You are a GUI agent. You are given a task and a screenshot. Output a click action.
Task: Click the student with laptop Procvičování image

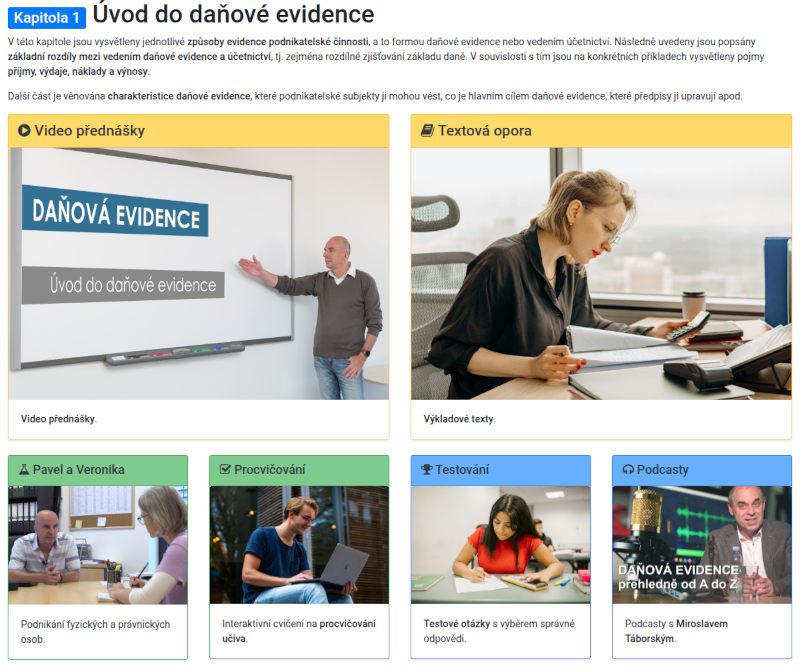(x=298, y=545)
